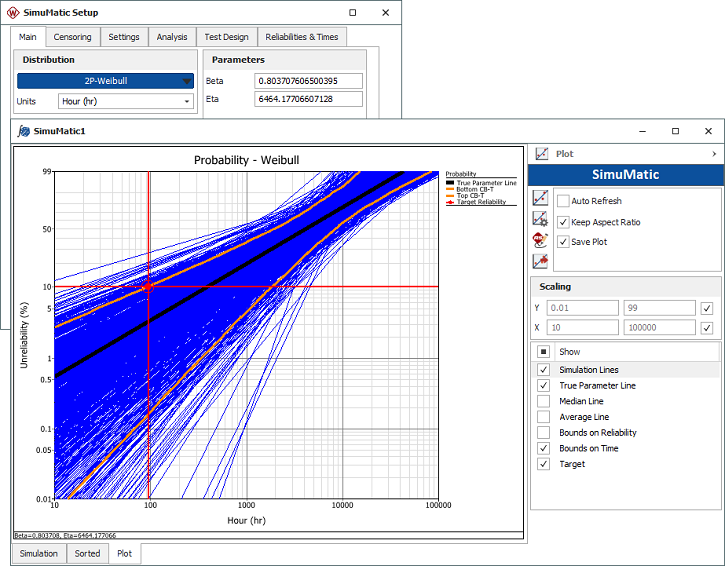Uncheck Keep Aspect Ratio
Viewport: 725px width, 566px height.
[564, 222]
